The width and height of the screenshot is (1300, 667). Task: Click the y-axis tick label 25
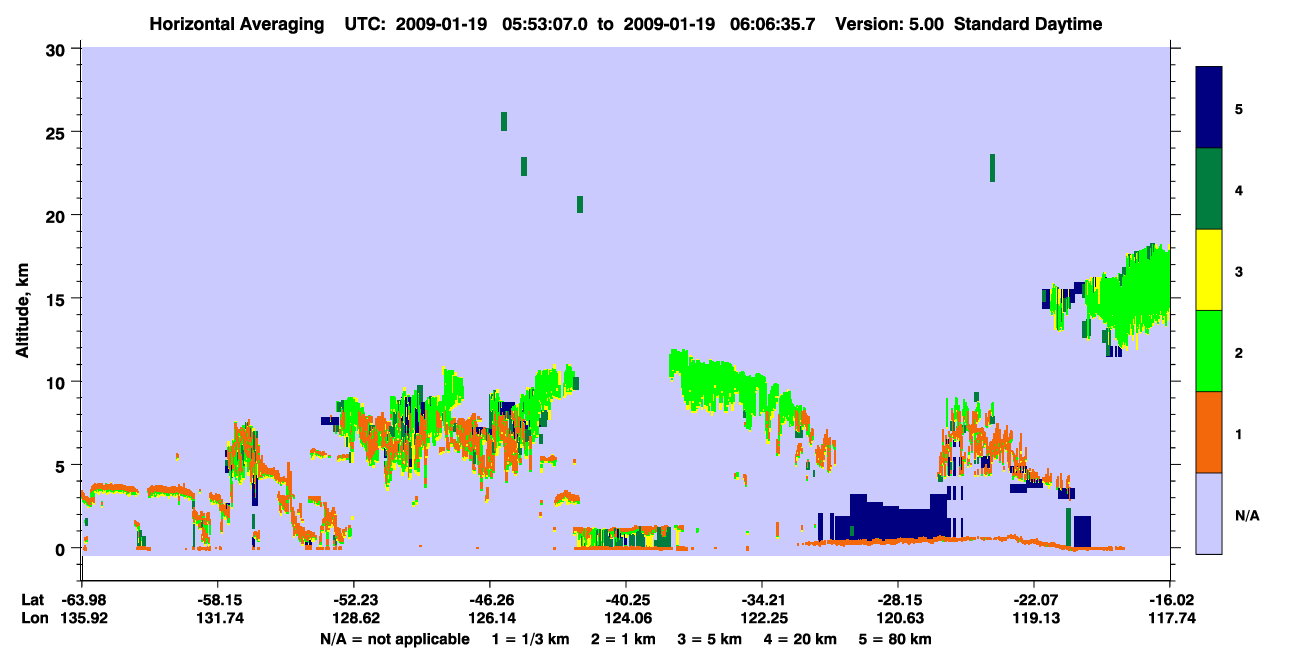pyautogui.click(x=58, y=132)
